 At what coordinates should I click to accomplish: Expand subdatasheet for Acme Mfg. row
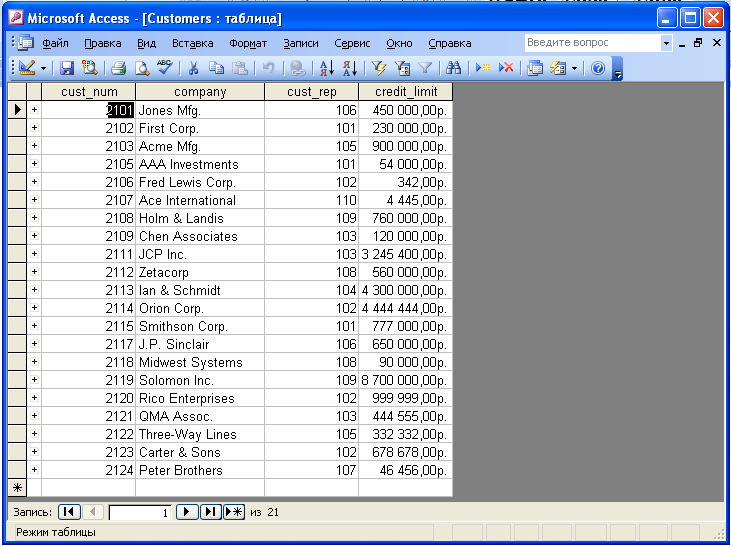[x=34, y=146]
